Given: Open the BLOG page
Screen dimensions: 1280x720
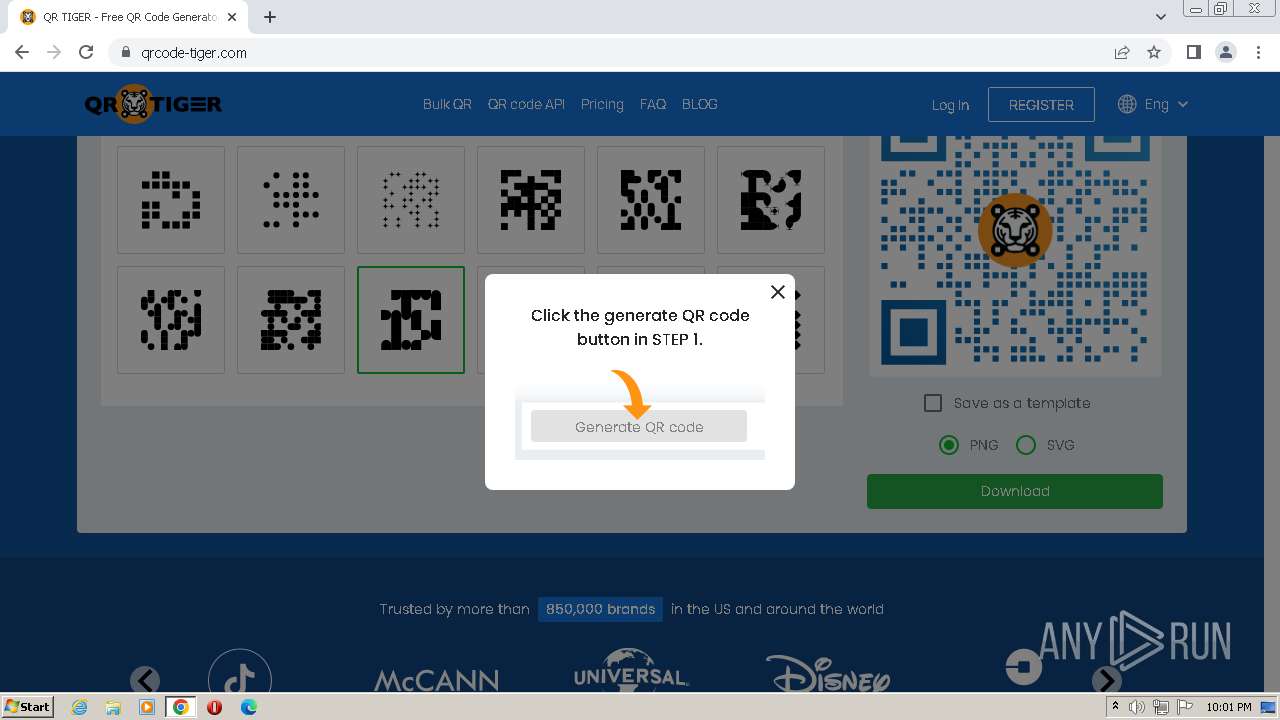Looking at the screenshot, I should click(700, 104).
